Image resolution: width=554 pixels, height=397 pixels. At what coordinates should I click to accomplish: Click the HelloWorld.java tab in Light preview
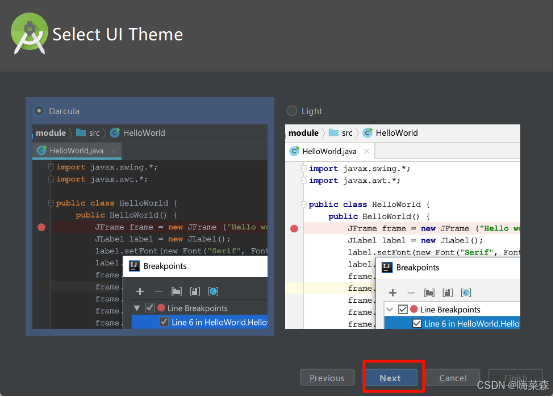330,152
